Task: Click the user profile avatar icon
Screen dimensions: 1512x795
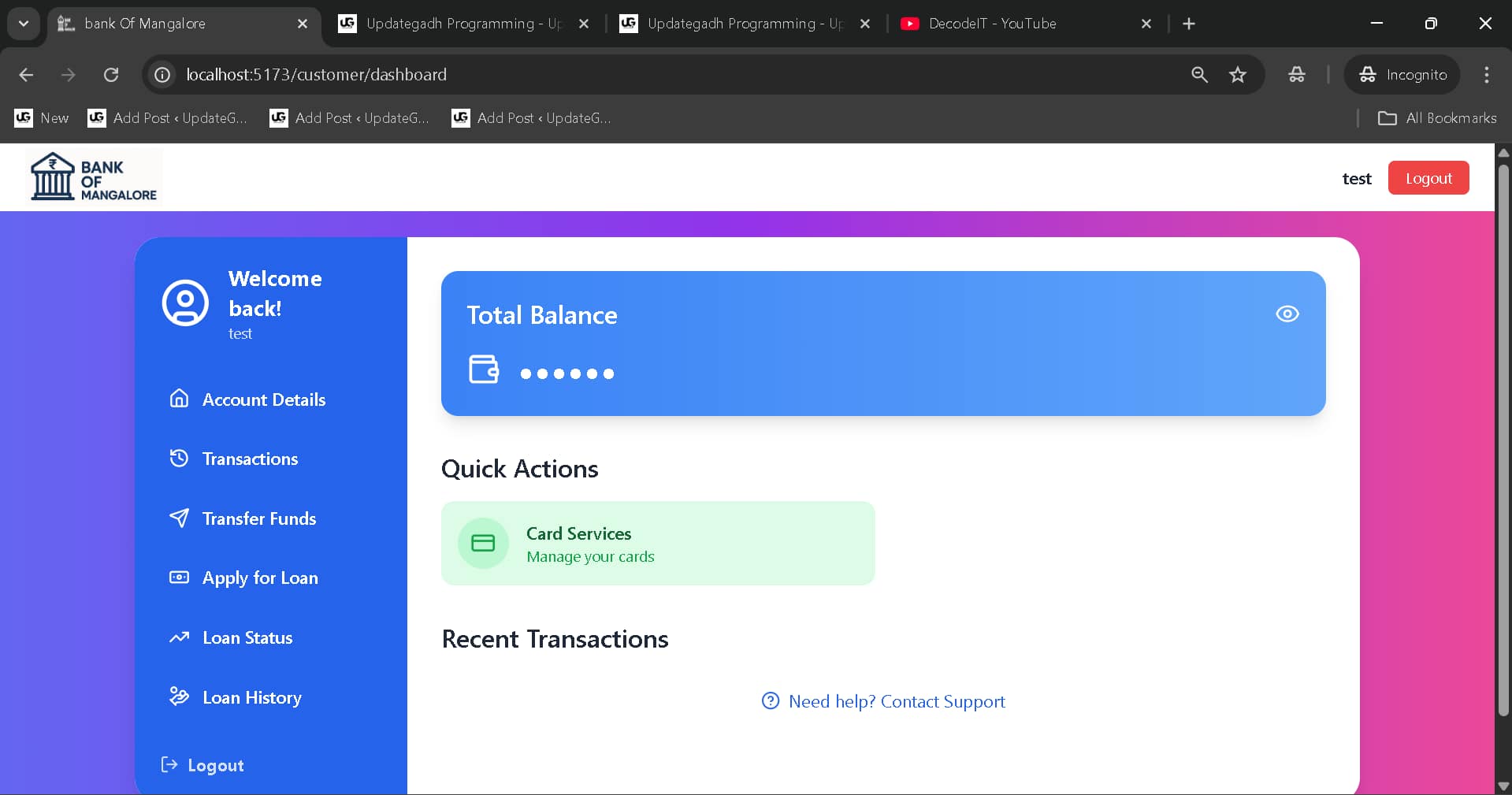Action: (185, 303)
